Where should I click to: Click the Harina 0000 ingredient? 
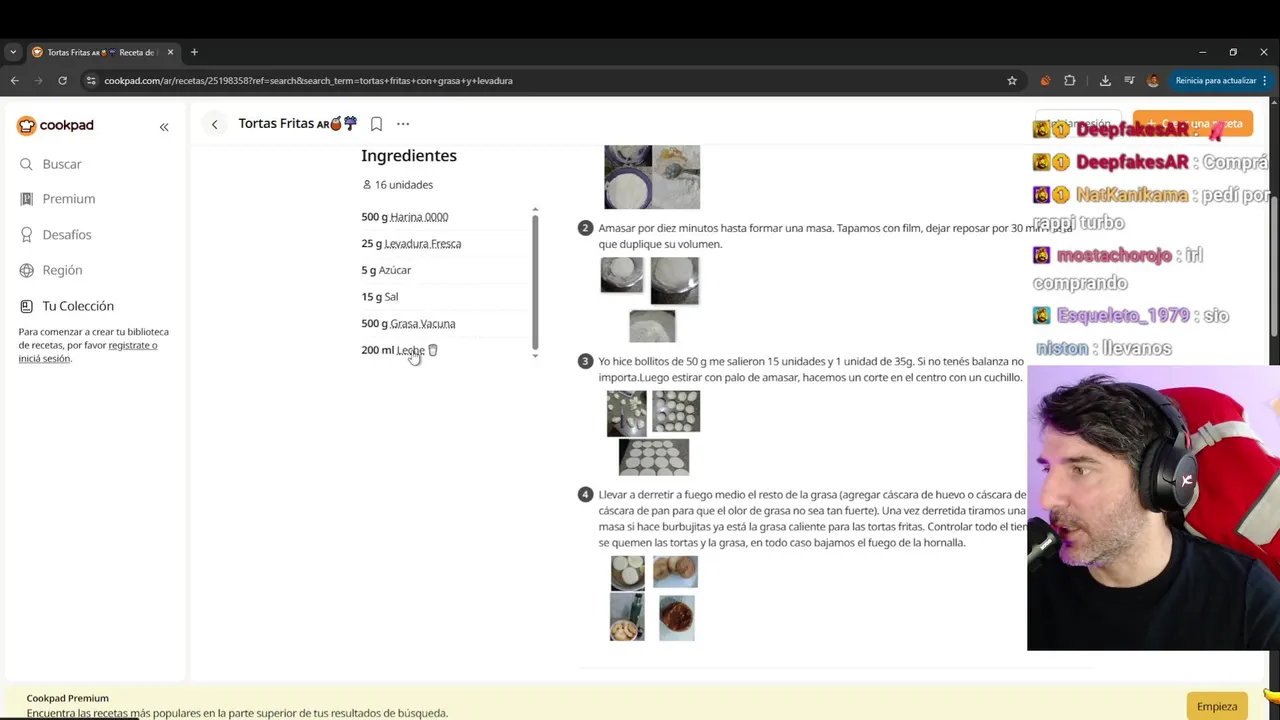coord(419,217)
